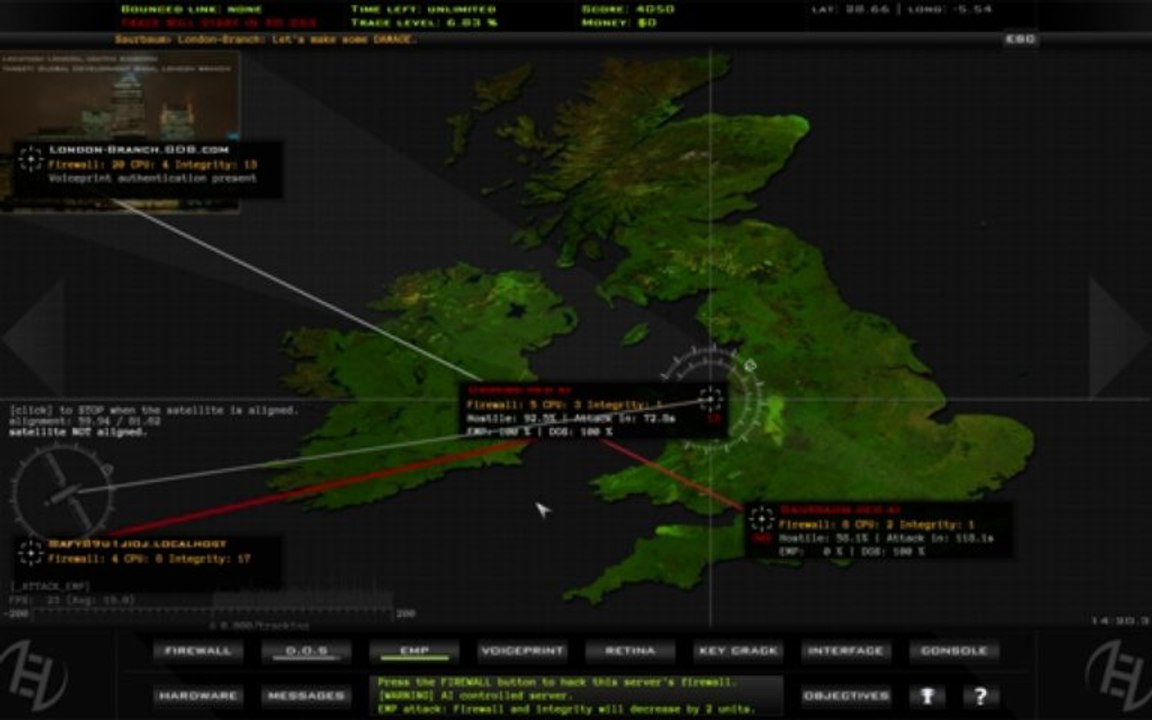Target the lower-right hostile AI server crosshair
This screenshot has height=720, width=1152.
coord(762,519)
